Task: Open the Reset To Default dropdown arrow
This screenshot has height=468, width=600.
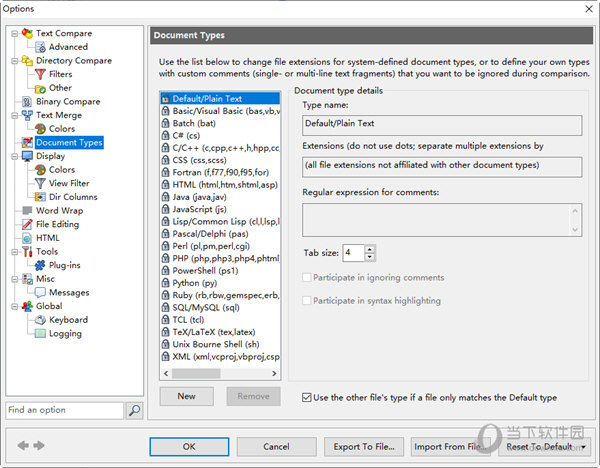Action: (x=584, y=447)
